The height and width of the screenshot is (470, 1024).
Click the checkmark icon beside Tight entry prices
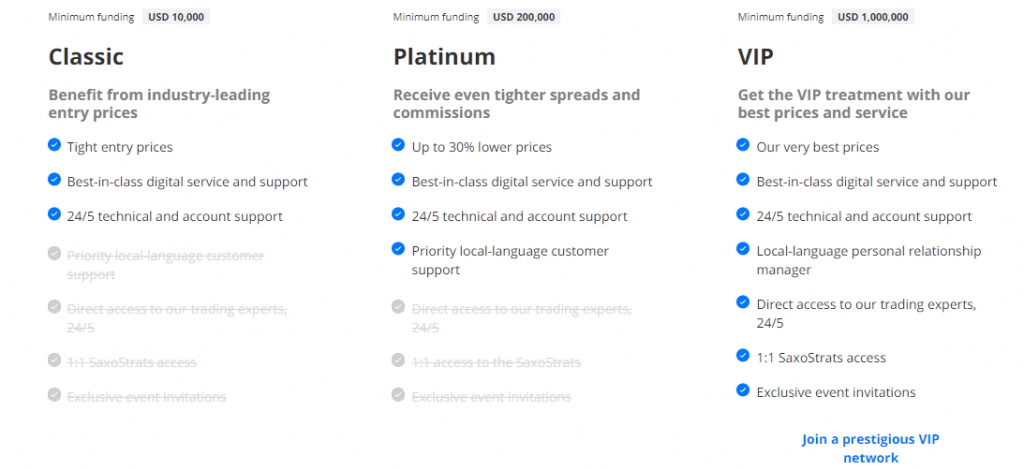(54, 145)
